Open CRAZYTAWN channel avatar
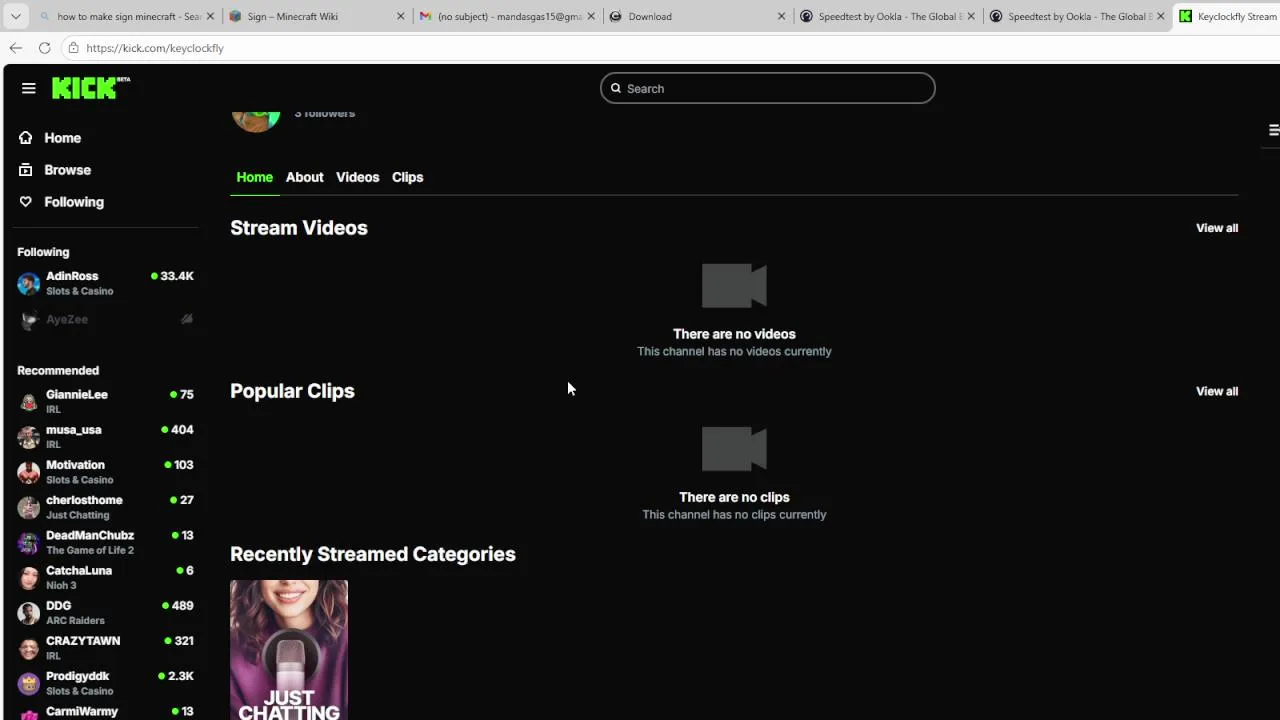This screenshot has width=1280, height=720. (29, 648)
